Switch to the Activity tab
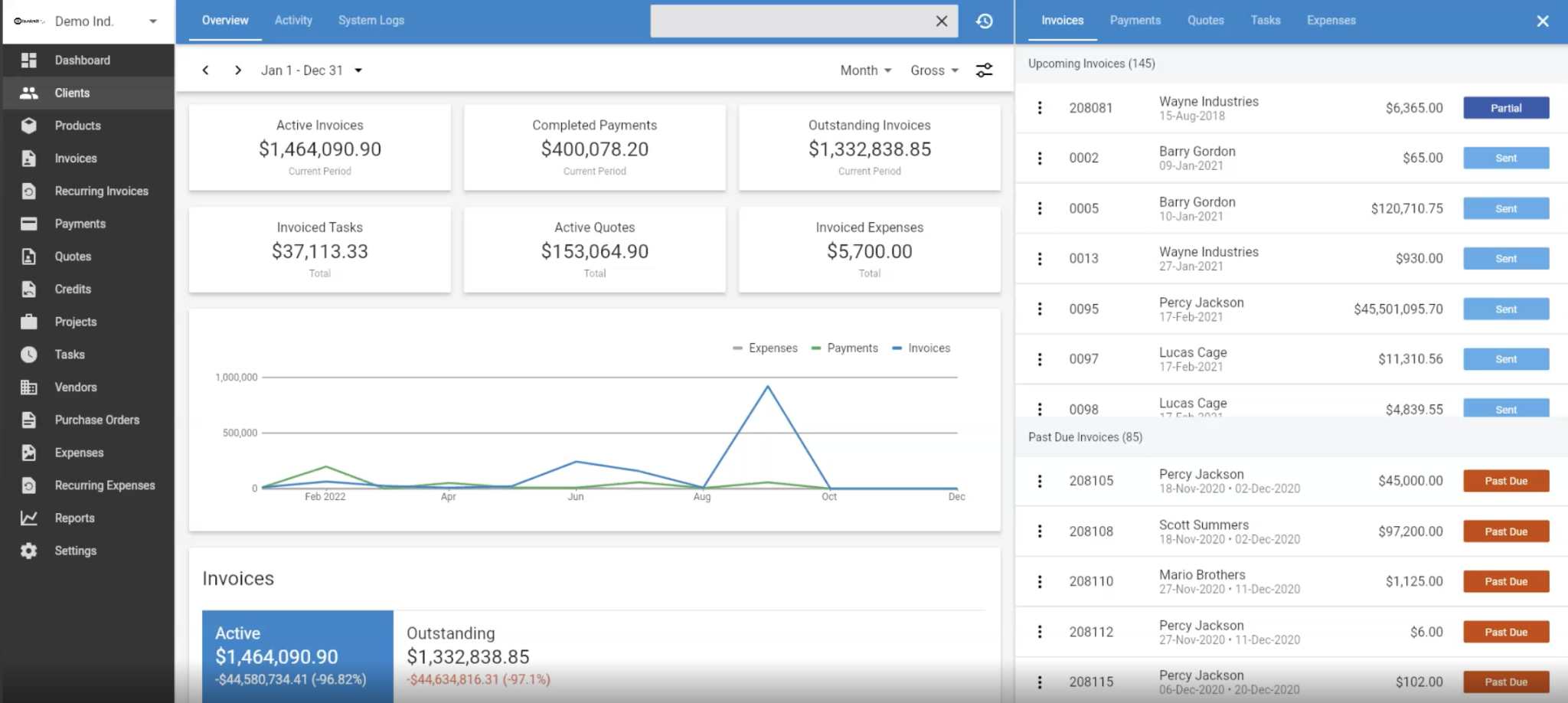 coord(293,20)
